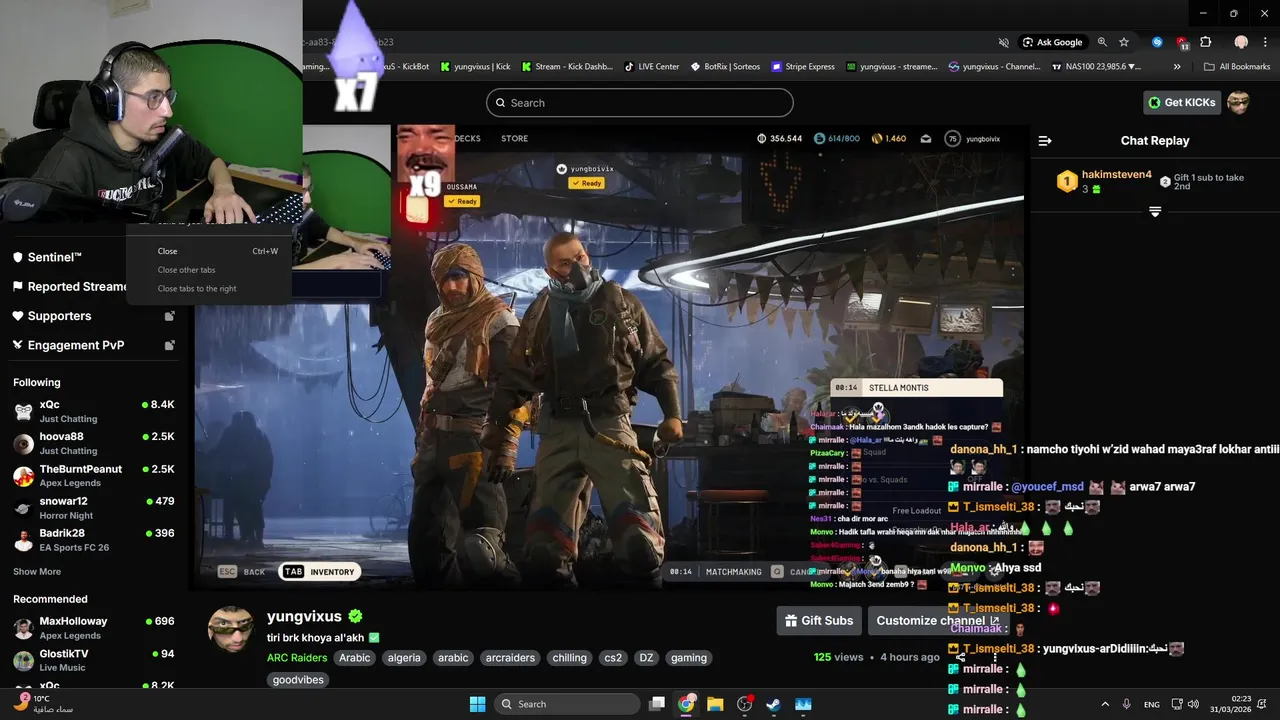This screenshot has width=1280, height=720.
Task: Open the volume icon in the system tray
Action: (1193, 704)
